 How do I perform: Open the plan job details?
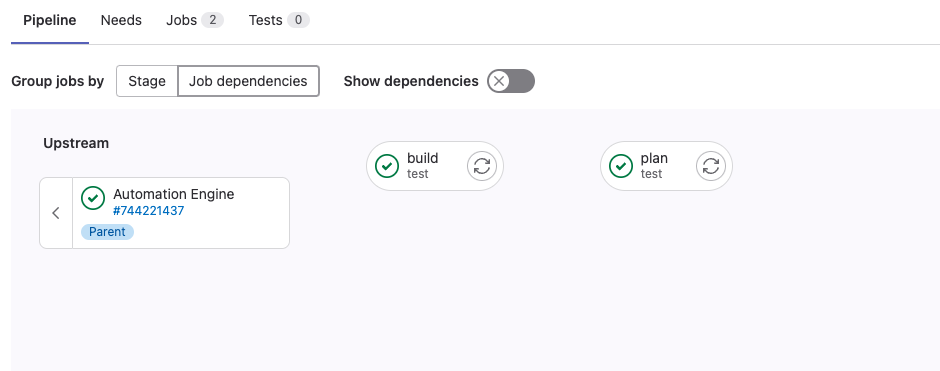pos(653,166)
